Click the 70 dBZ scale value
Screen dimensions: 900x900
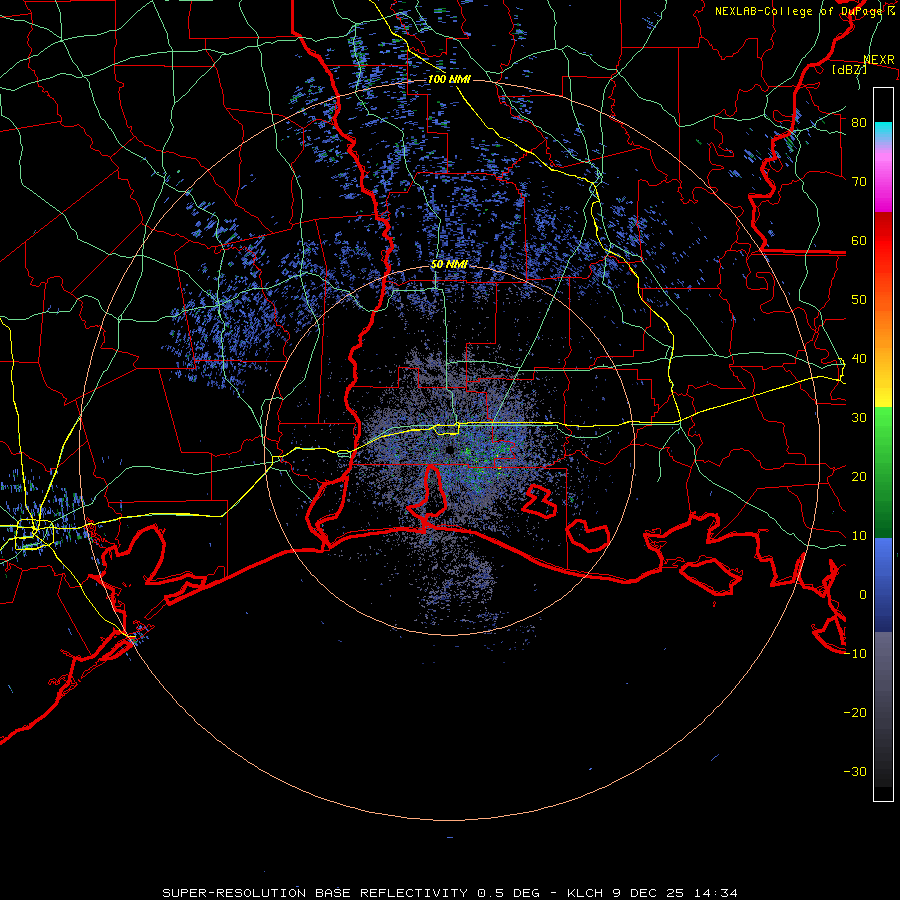click(x=859, y=181)
